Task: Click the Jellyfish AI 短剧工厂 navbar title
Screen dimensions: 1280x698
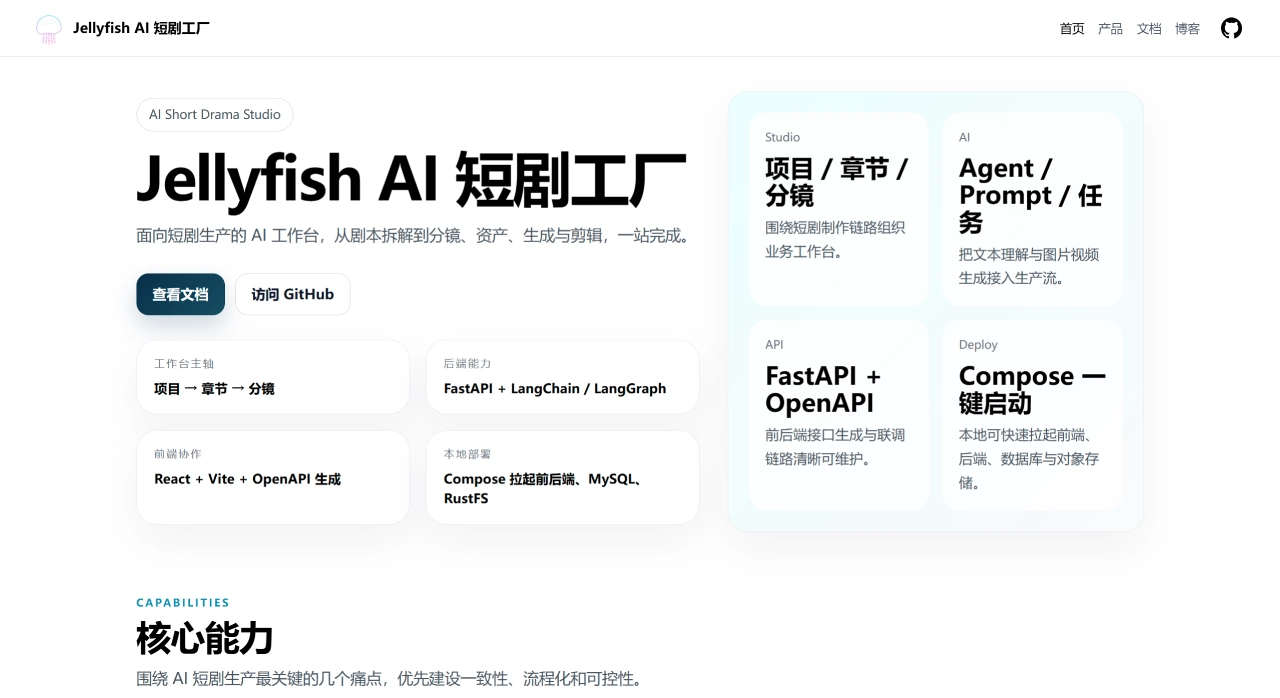Action: coord(141,28)
